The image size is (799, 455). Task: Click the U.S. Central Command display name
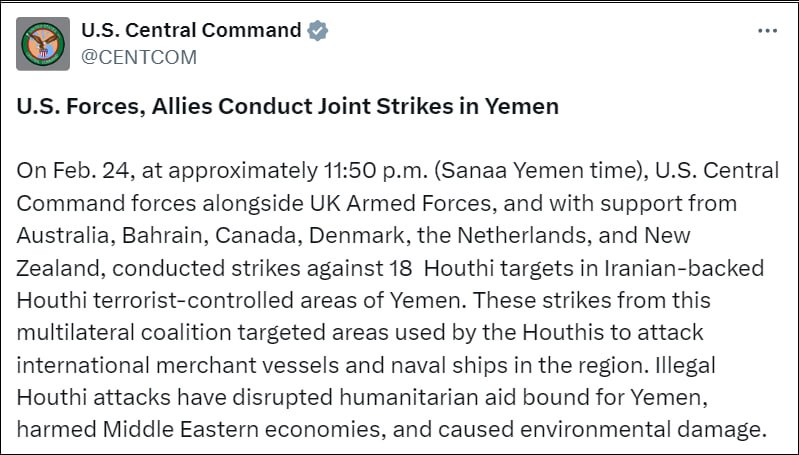point(190,31)
